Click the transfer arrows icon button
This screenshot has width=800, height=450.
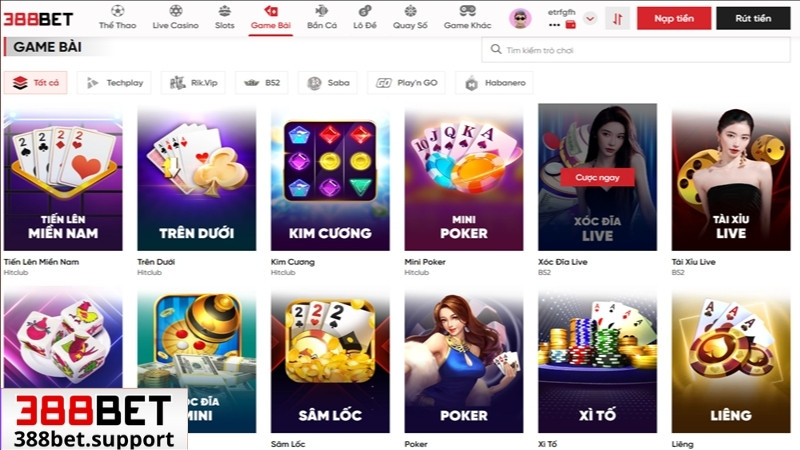pos(617,19)
